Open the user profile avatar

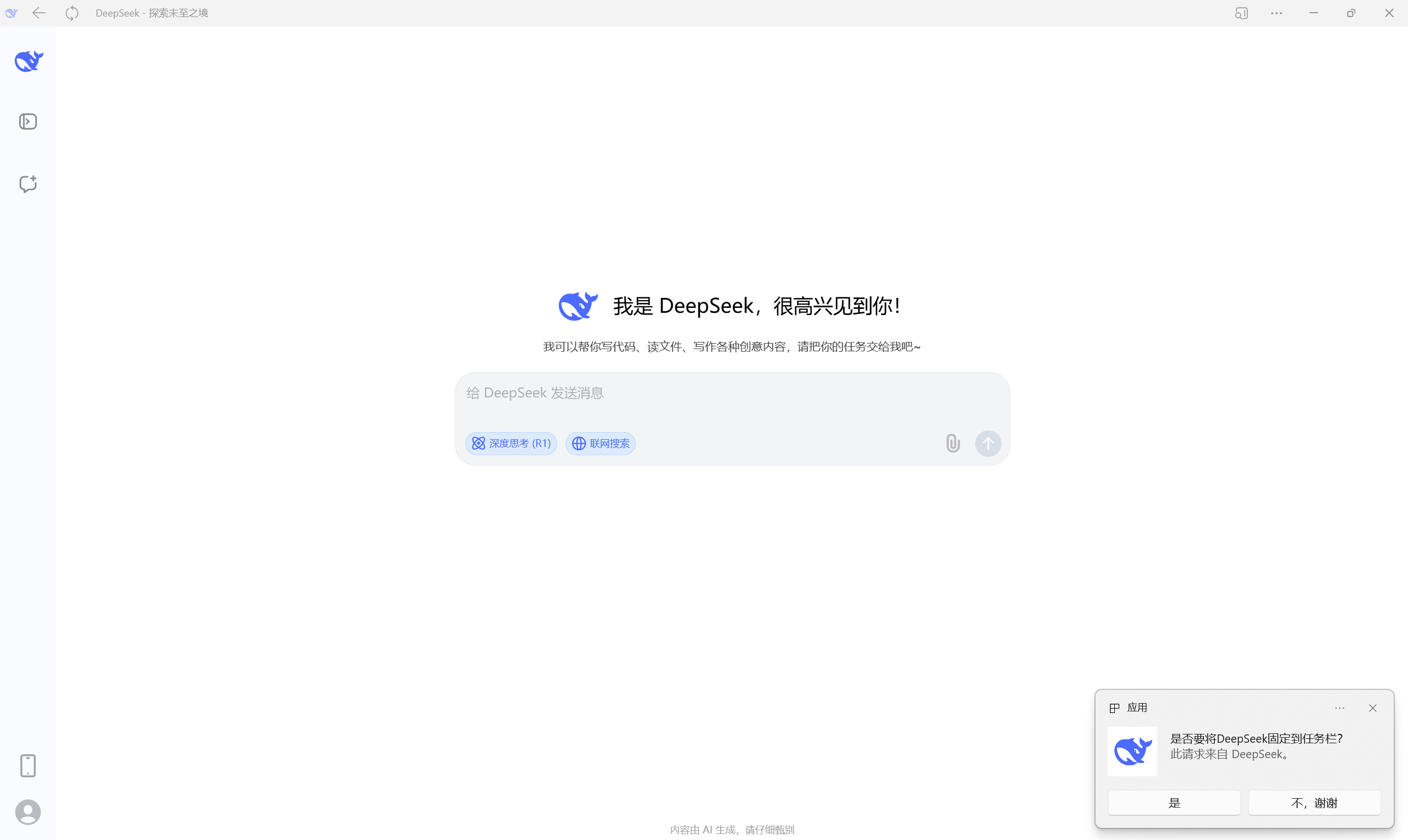click(28, 812)
